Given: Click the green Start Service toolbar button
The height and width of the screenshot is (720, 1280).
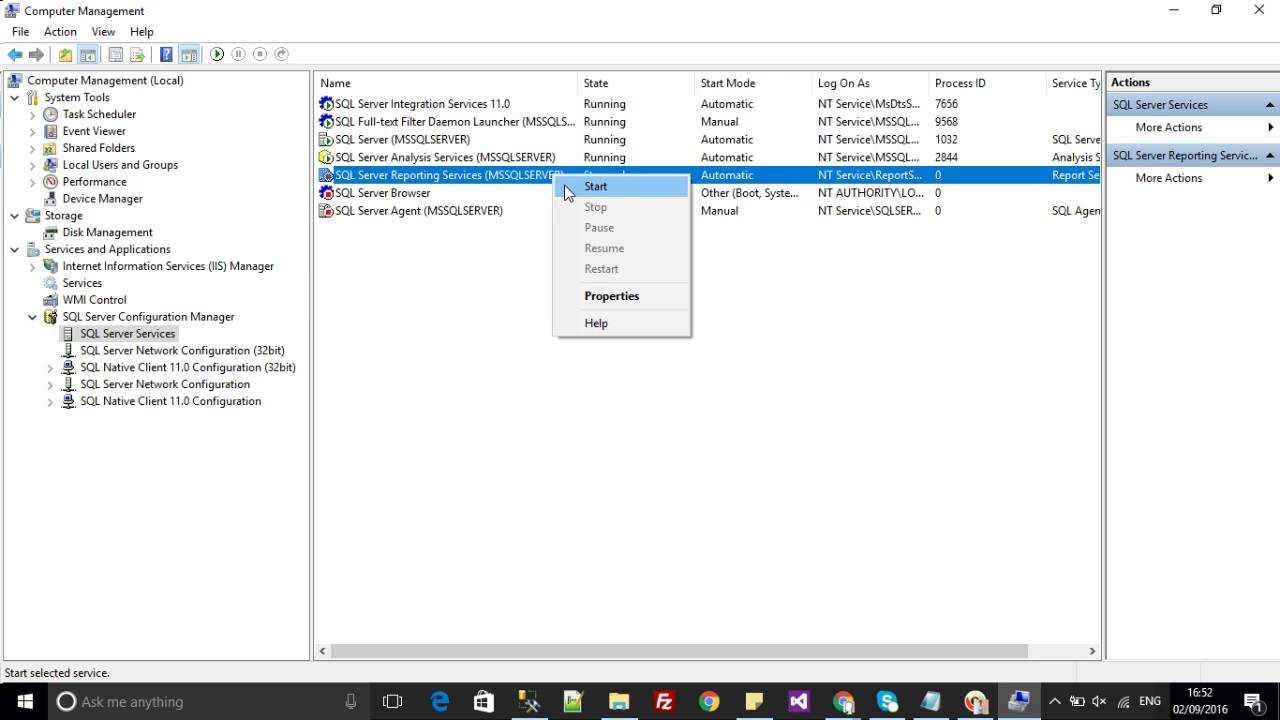Looking at the screenshot, I should pyautogui.click(x=216, y=54).
